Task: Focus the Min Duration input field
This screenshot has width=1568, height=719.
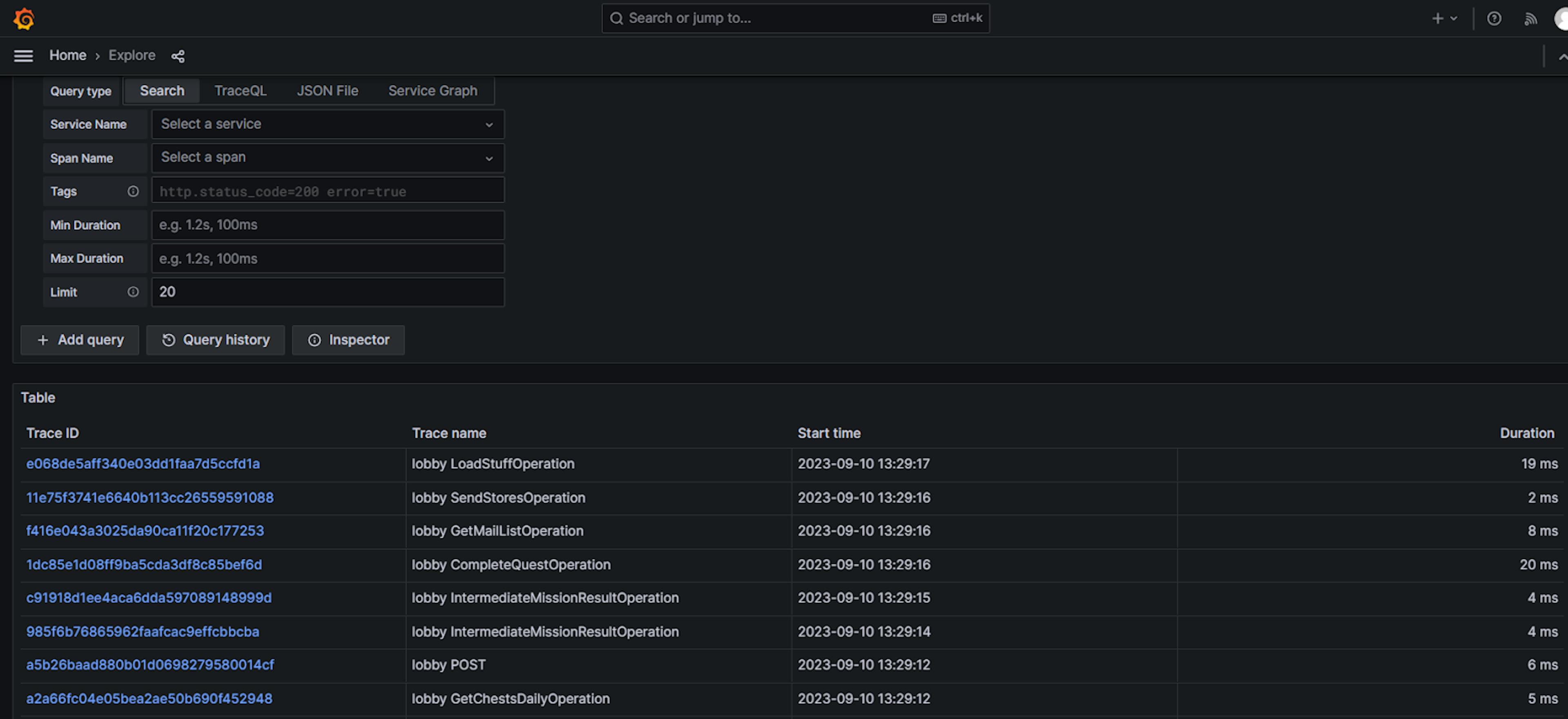Action: 327,225
